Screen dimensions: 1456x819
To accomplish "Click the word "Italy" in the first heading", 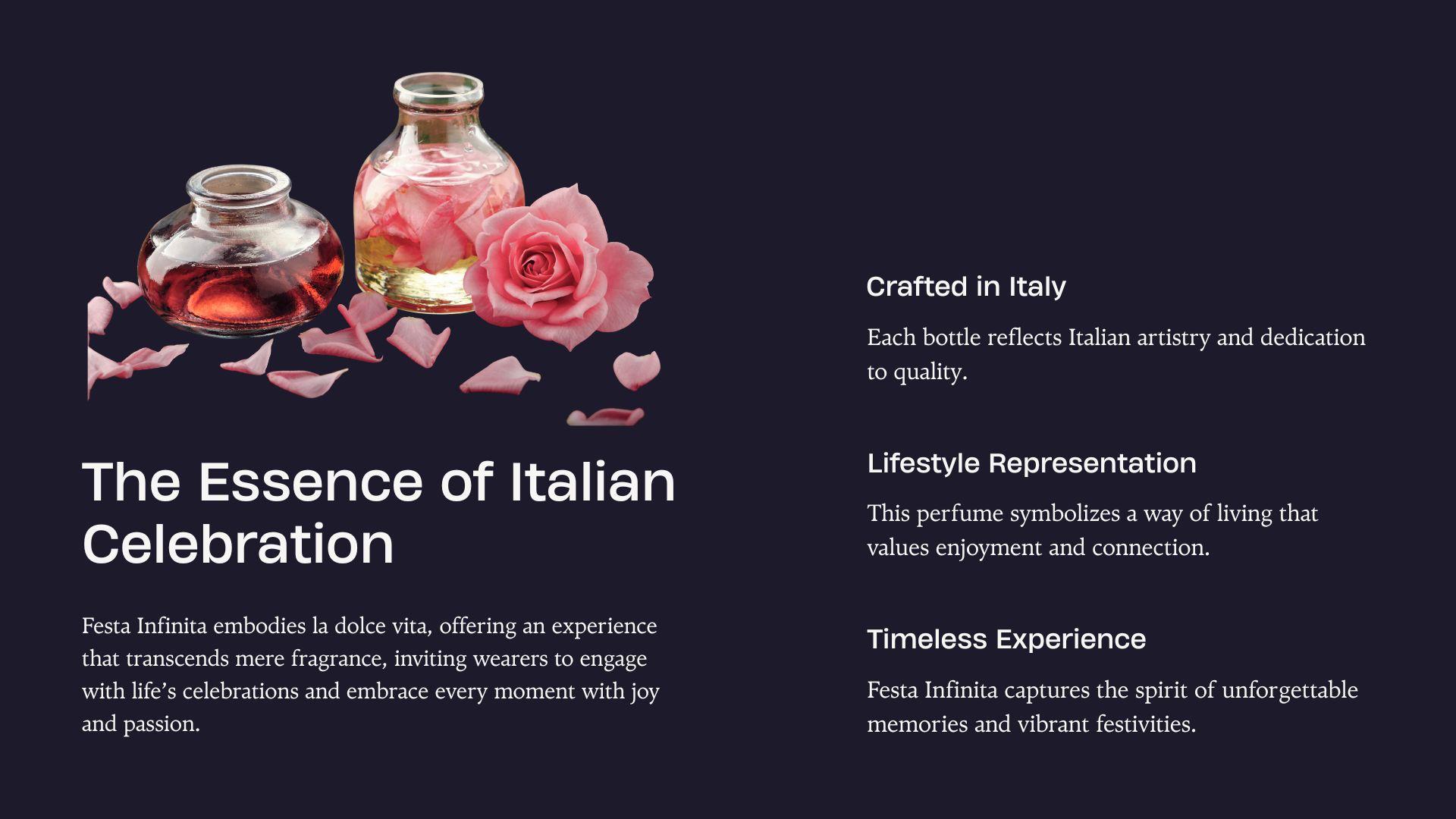I will click(1037, 287).
